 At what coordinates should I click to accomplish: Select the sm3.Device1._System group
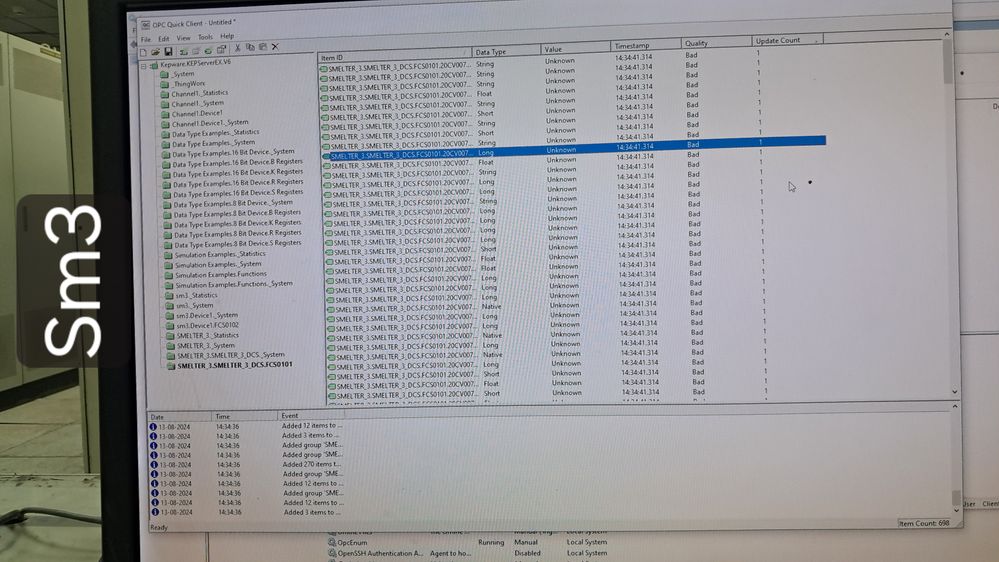pos(207,315)
